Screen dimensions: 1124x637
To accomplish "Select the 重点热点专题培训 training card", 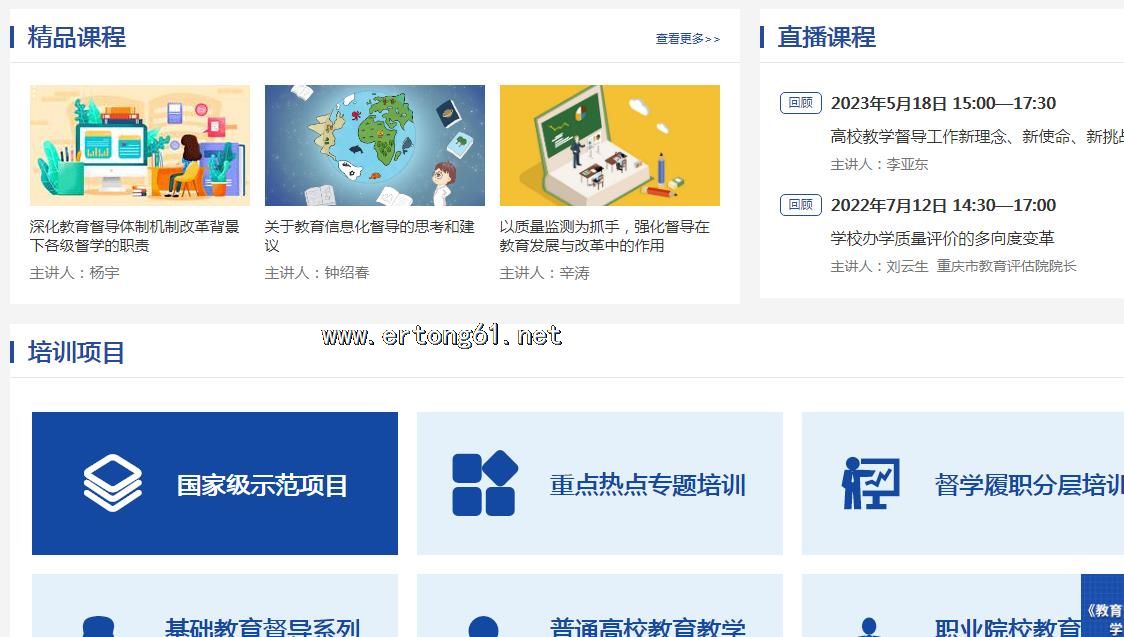I will tap(600, 483).
